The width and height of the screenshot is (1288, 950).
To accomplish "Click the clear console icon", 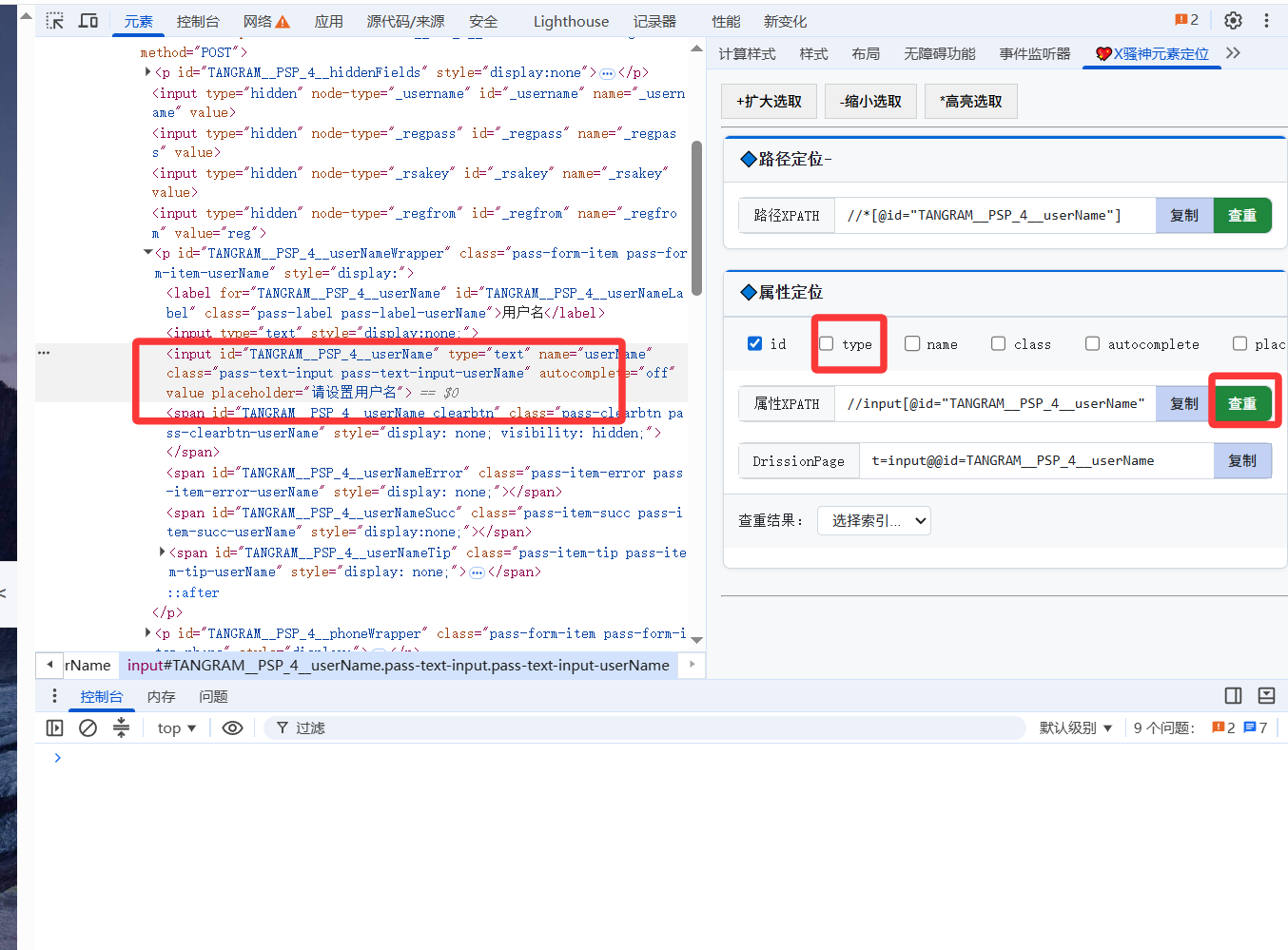I will [x=88, y=727].
